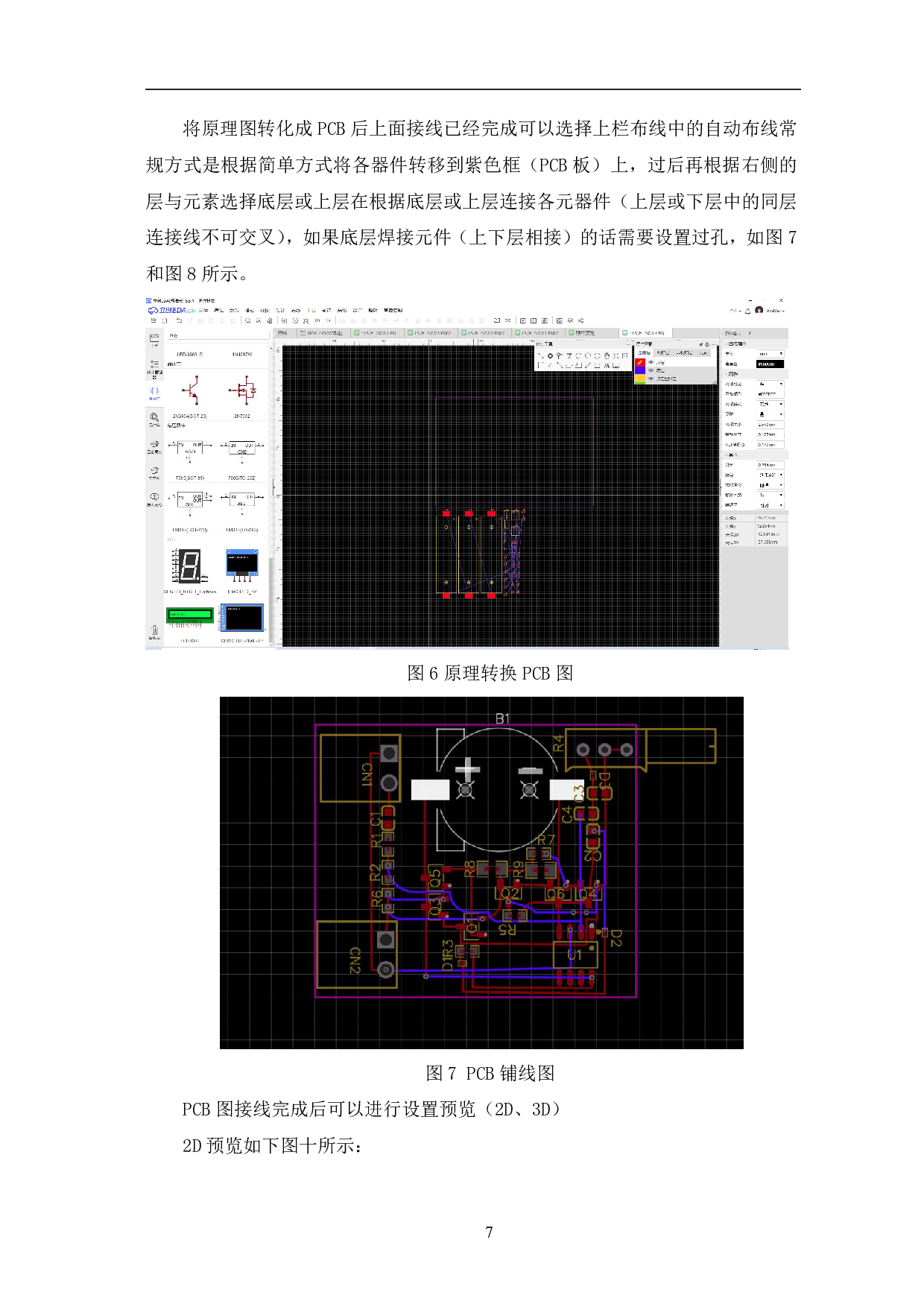Click the library search box
The height and width of the screenshot is (1307, 924).
tap(218, 335)
